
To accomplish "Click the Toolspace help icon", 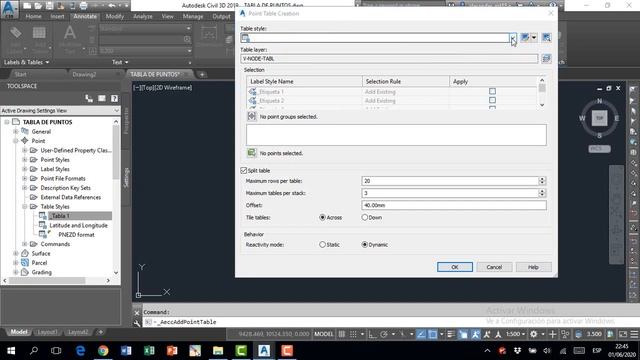I will tap(114, 98).
